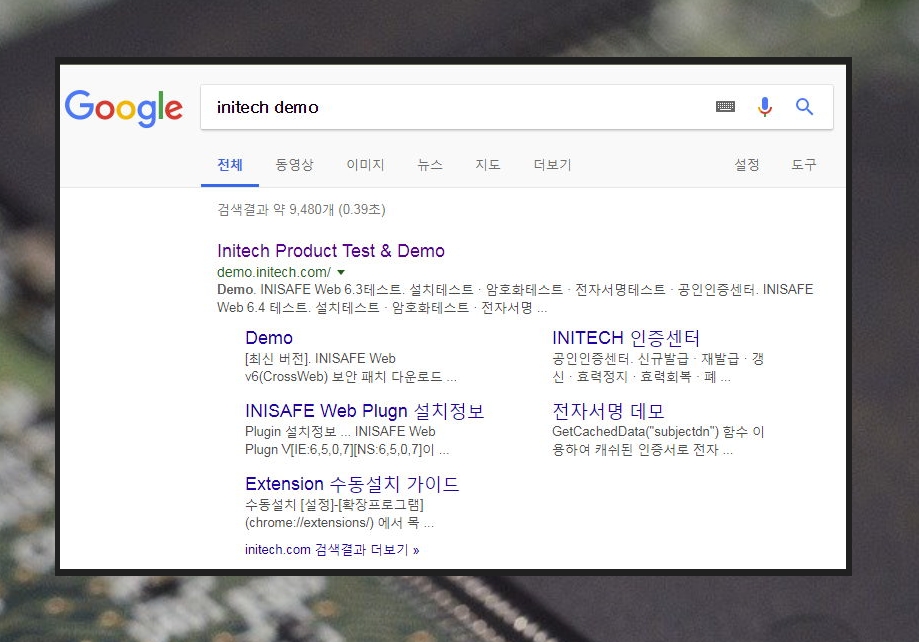Open the on-screen keyboard icon
This screenshot has height=642, width=919.
tap(725, 107)
